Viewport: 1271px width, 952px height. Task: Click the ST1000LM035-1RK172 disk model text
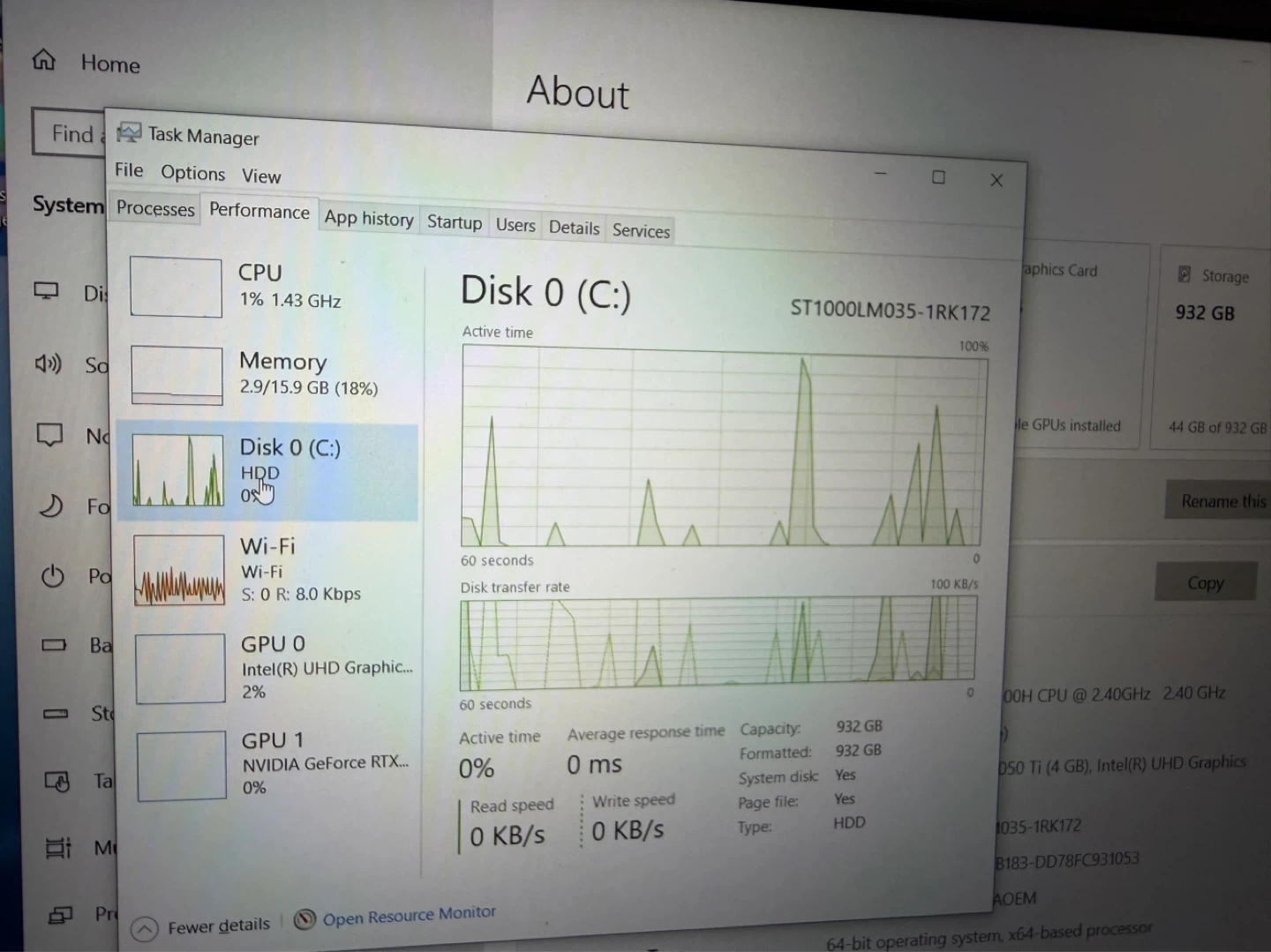tap(890, 311)
